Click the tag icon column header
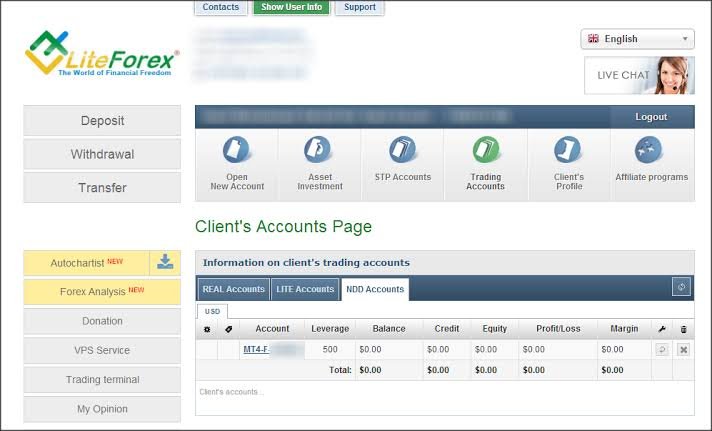712x431 pixels. click(228, 329)
